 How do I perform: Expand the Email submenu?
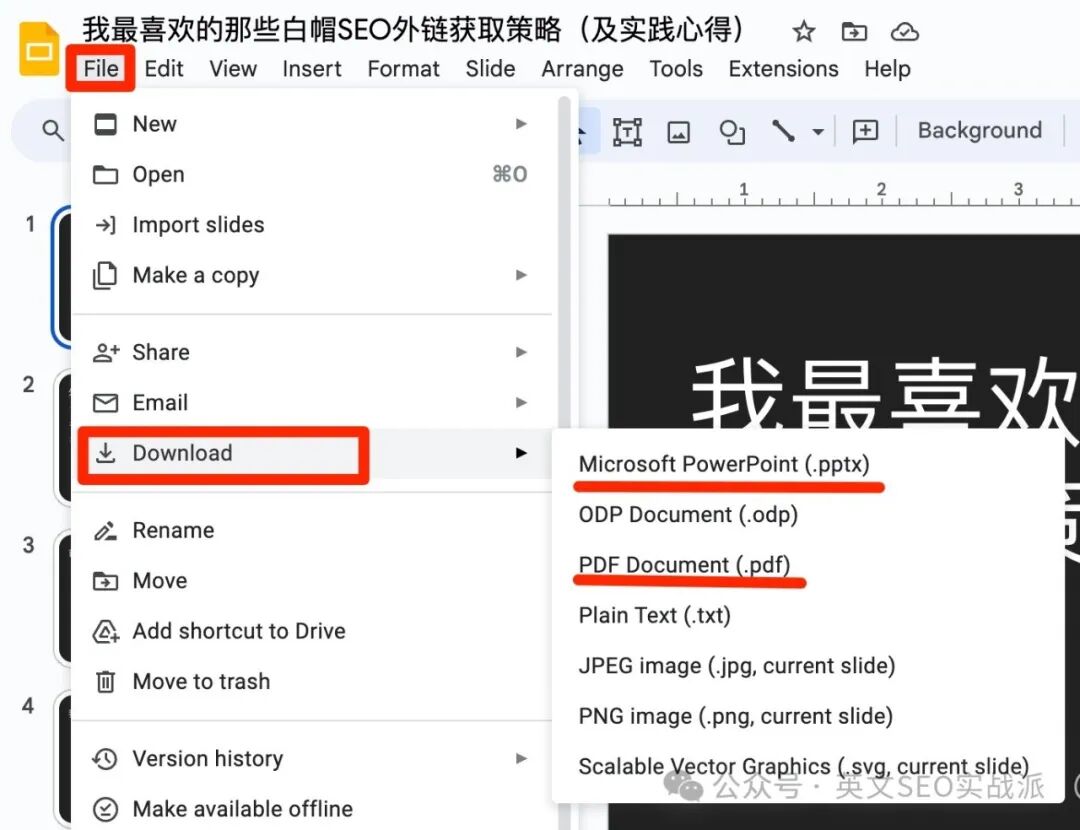(313, 402)
